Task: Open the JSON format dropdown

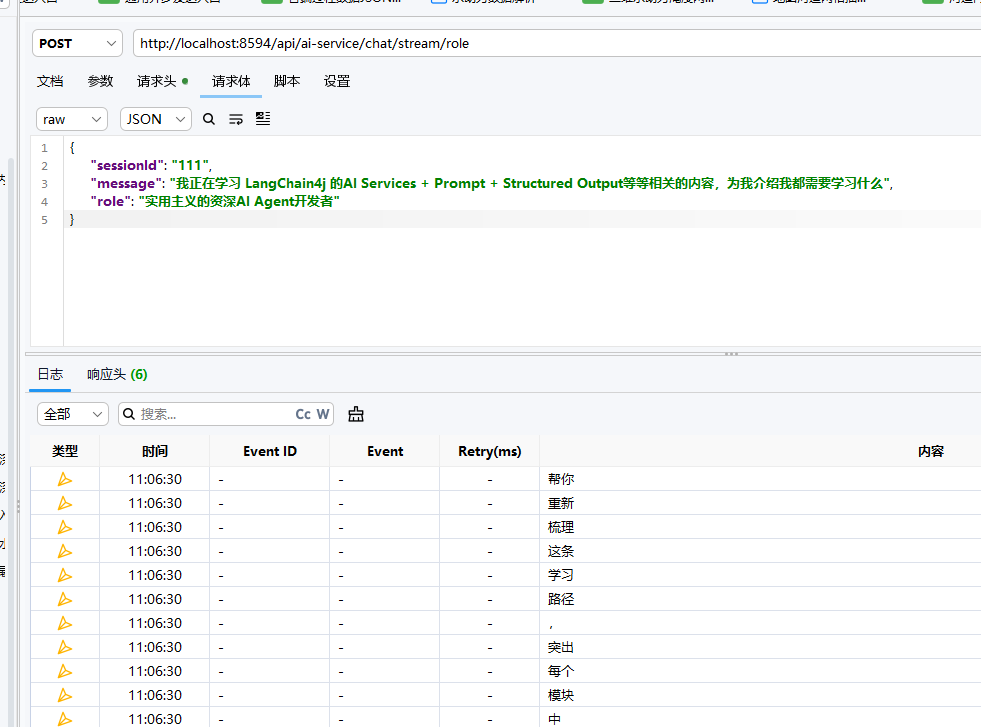Action: pyautogui.click(x=156, y=119)
